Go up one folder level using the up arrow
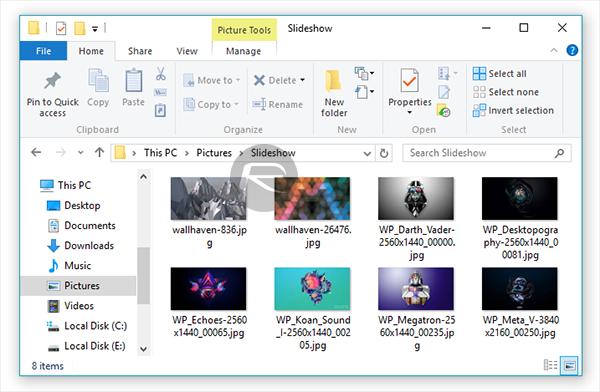The height and width of the screenshot is (392, 600). click(99, 153)
